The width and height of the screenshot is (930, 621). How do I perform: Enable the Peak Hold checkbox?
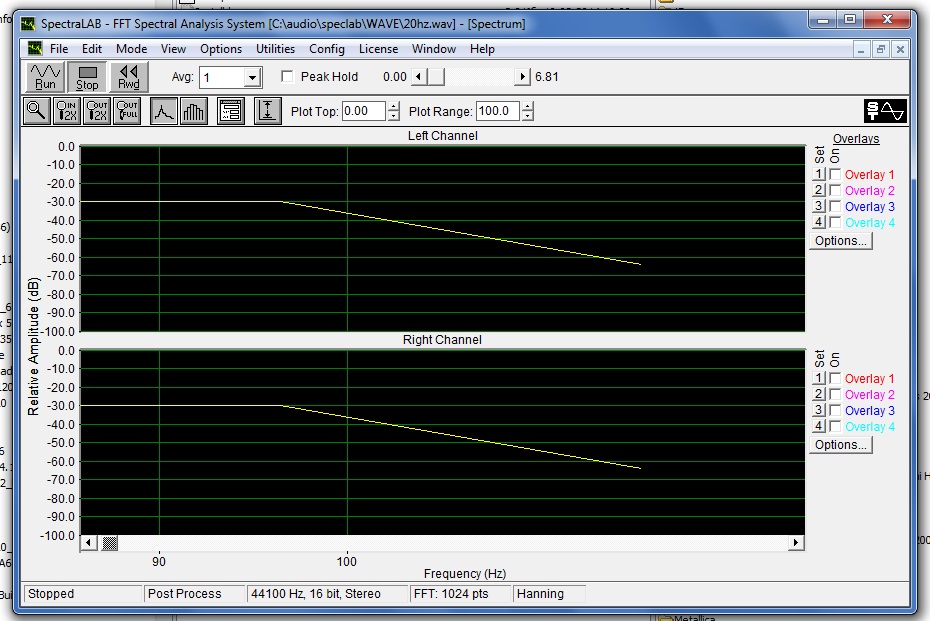288,77
